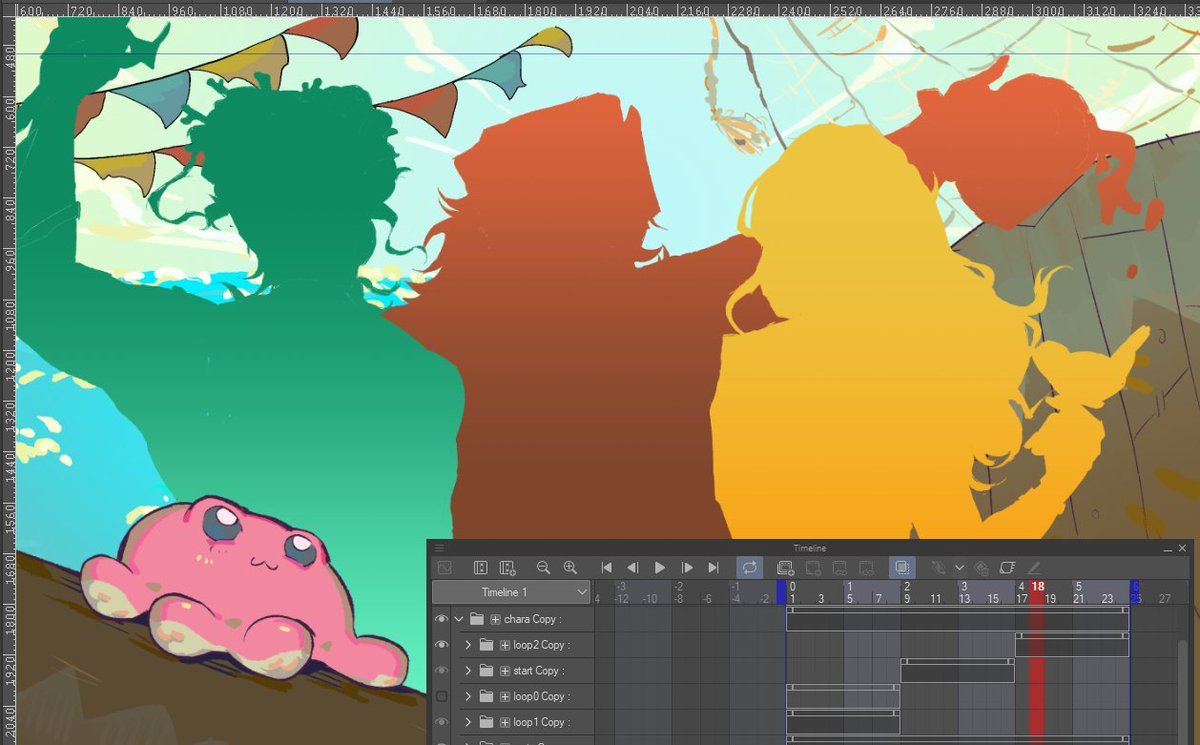Hide the loop2 Copy folder
Image resolution: width=1200 pixels, height=745 pixels.
point(441,645)
